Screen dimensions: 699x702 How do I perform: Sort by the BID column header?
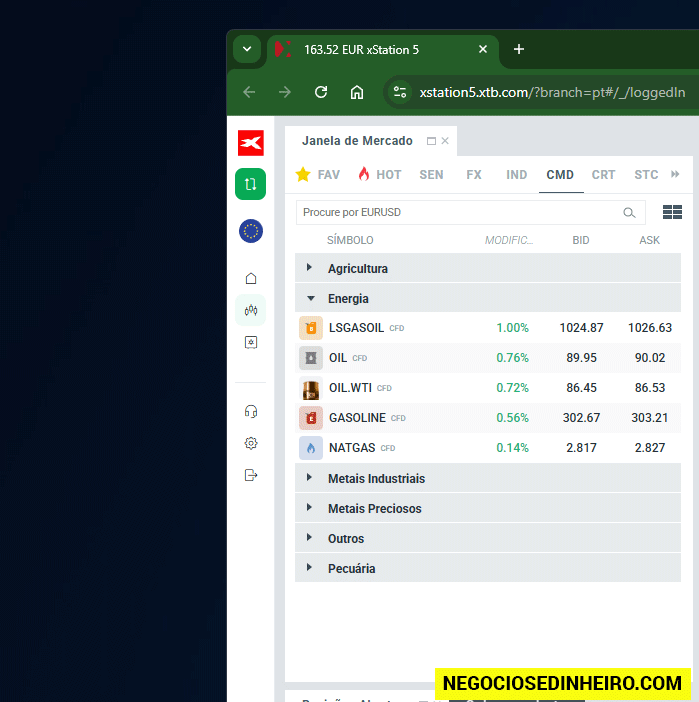pyautogui.click(x=581, y=240)
